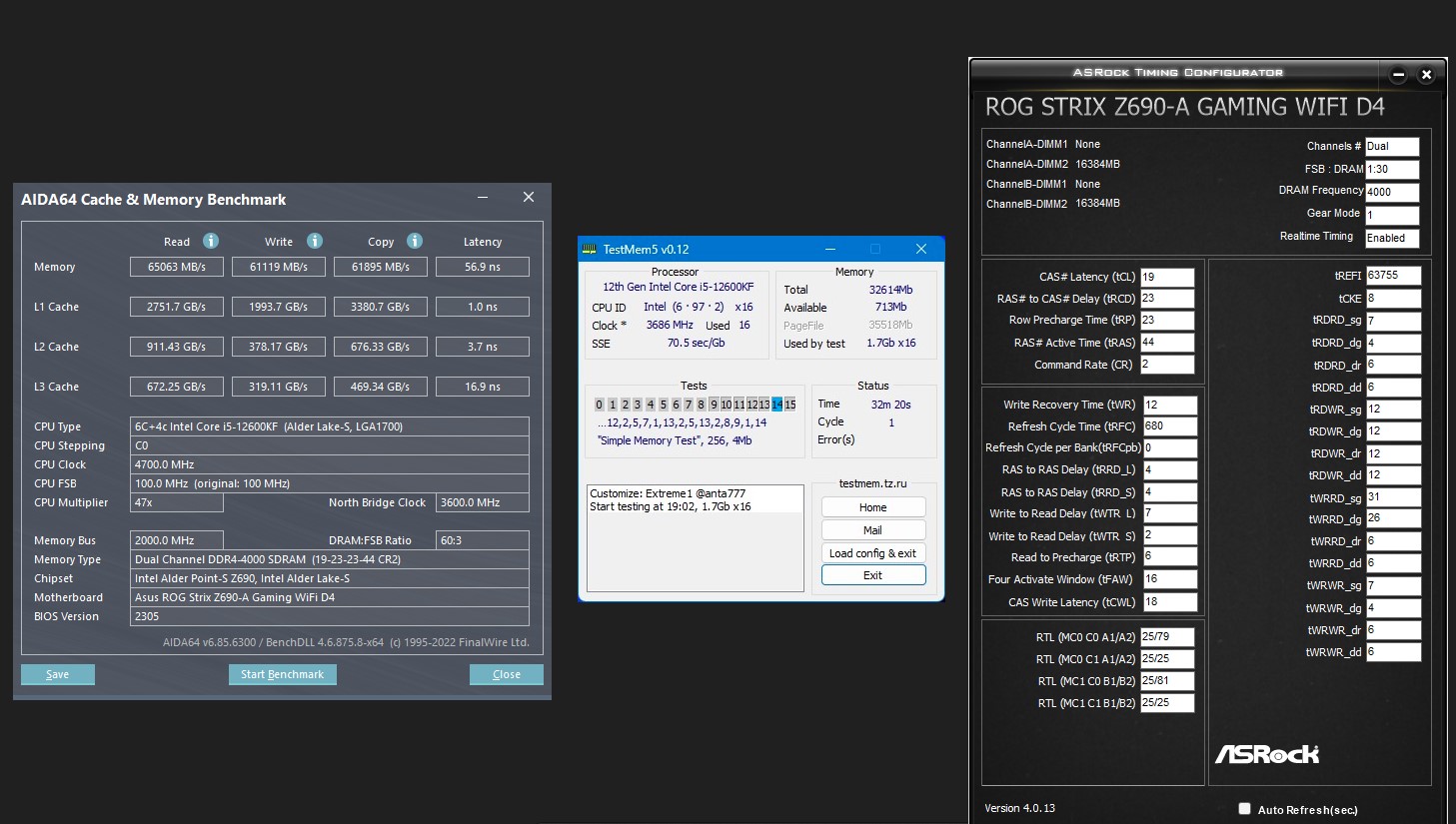Focus the tWRWR_sg field

1394,586
